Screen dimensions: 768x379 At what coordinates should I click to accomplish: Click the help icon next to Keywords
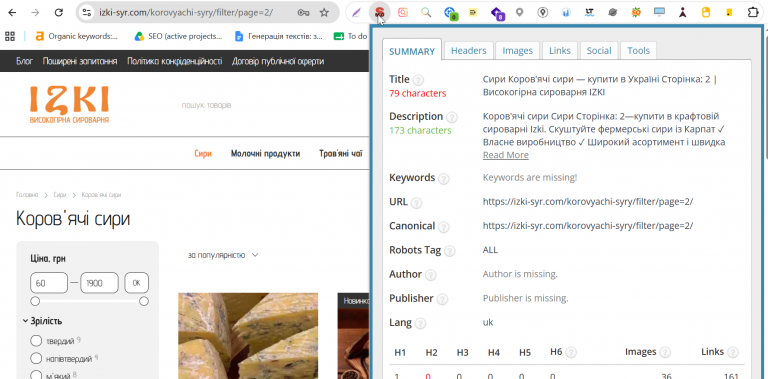444,179
